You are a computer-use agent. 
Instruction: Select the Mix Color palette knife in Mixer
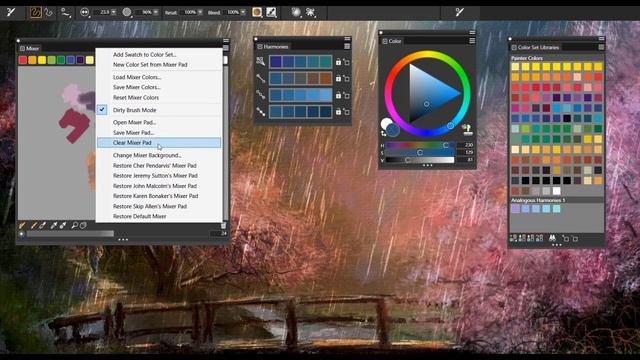tap(42, 225)
